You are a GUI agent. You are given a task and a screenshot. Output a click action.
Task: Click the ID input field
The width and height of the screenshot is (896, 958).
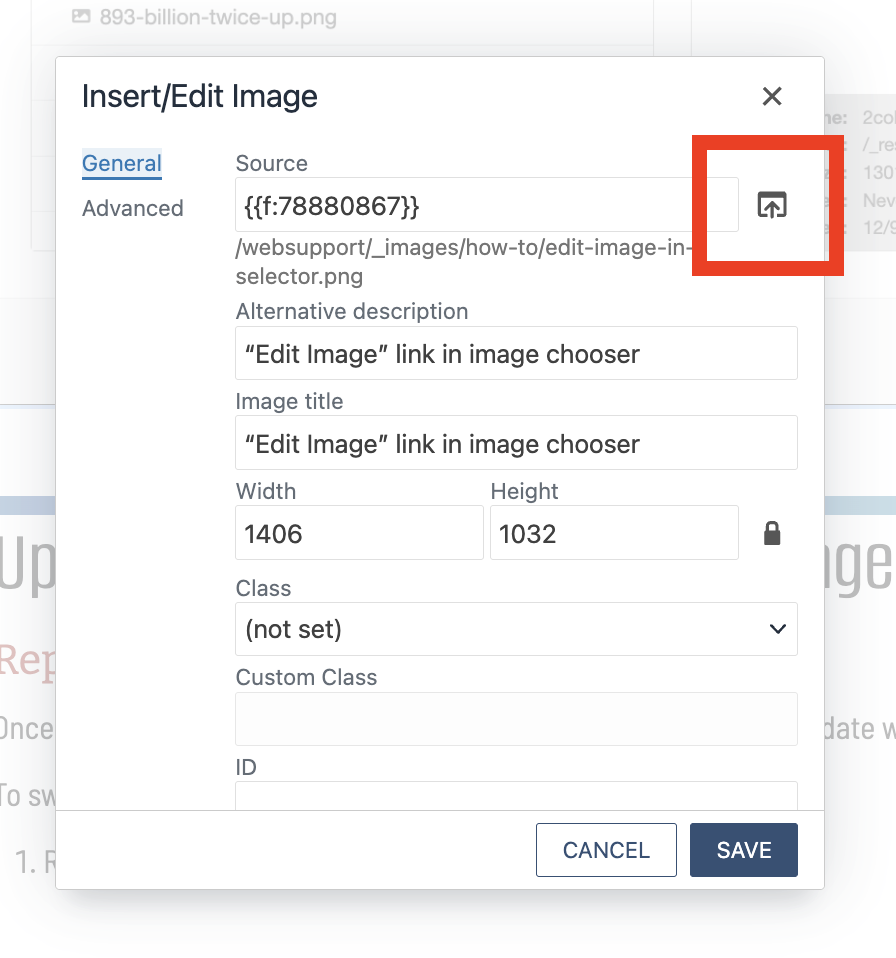(516, 795)
